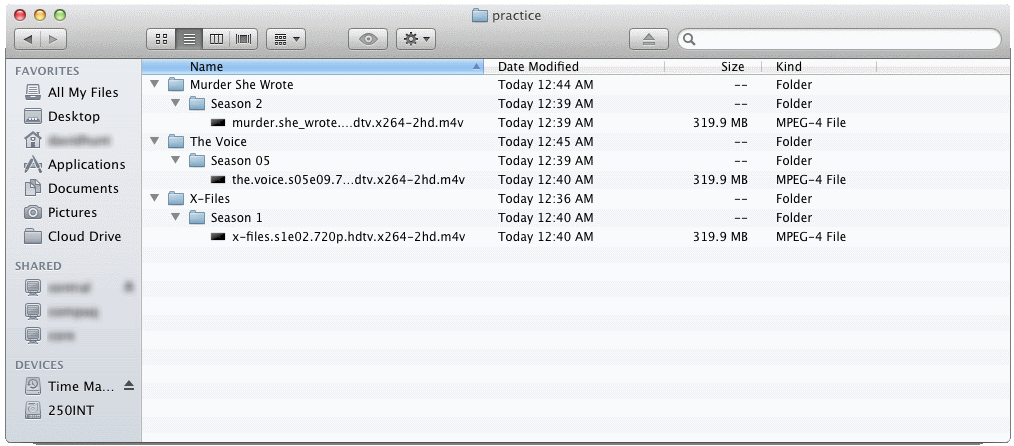The image size is (1014, 446).
Task: Collapse the Season 1 folder
Action: pyautogui.click(x=175, y=217)
